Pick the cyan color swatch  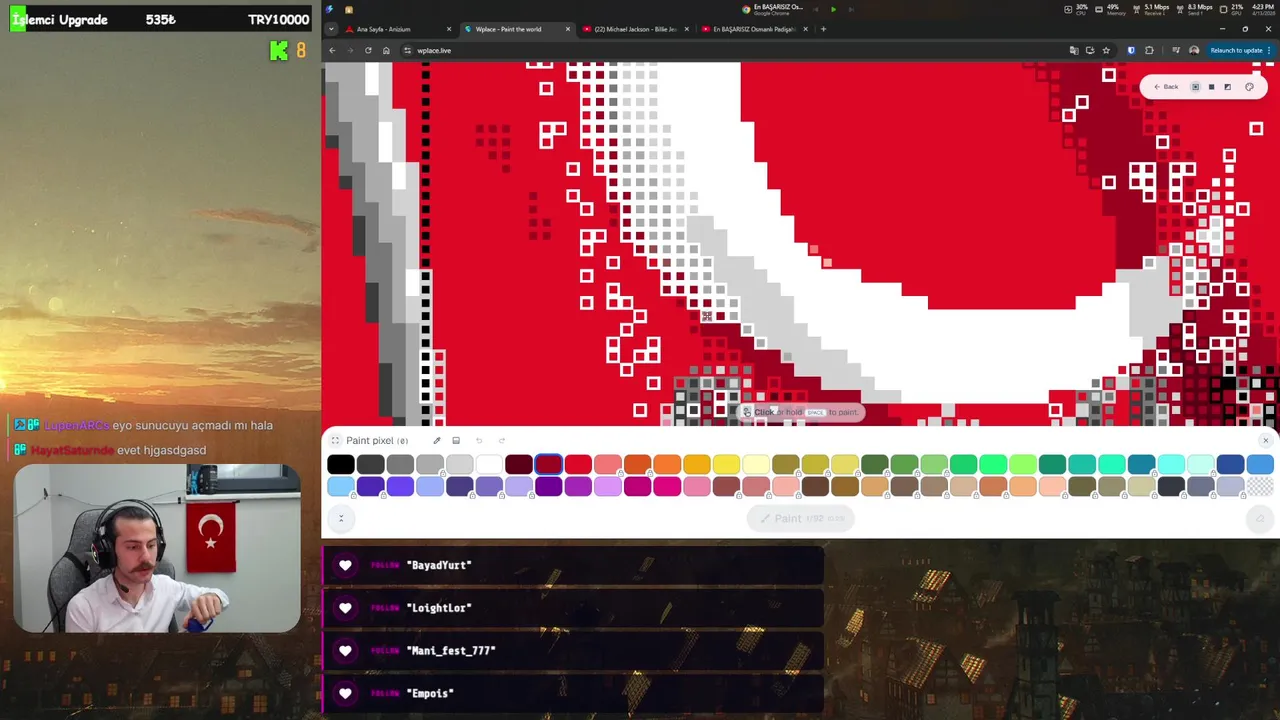(x=1171, y=464)
